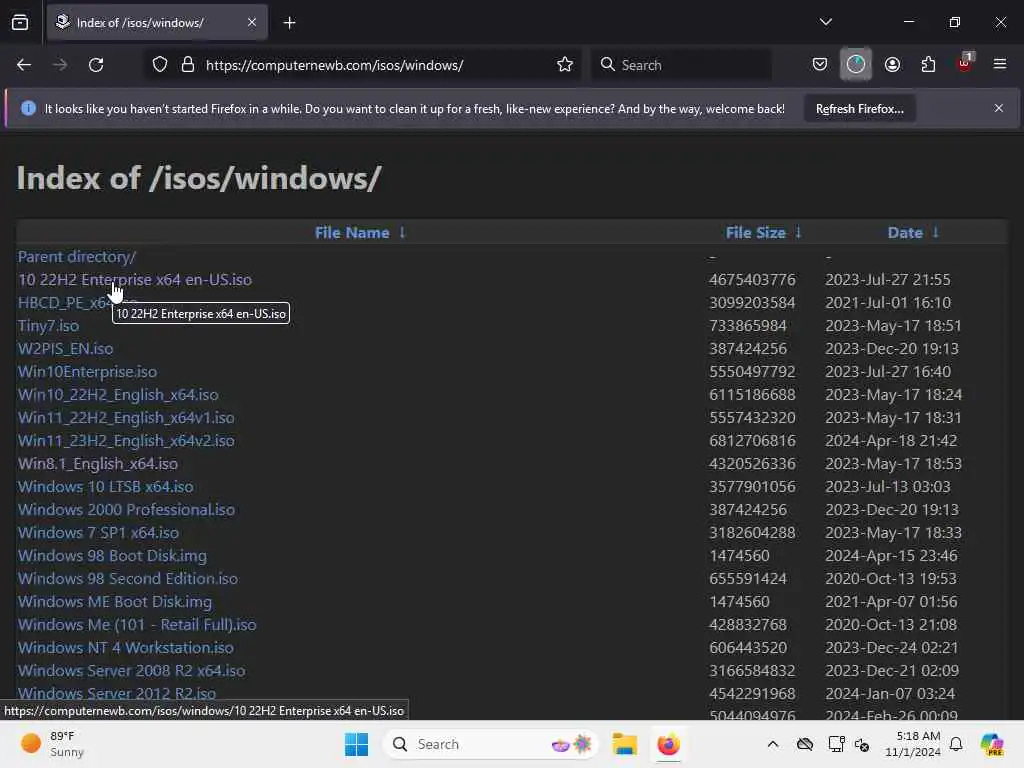
Task: Open Windows Server 2008 R2 x64.iso link
Action: pos(131,671)
